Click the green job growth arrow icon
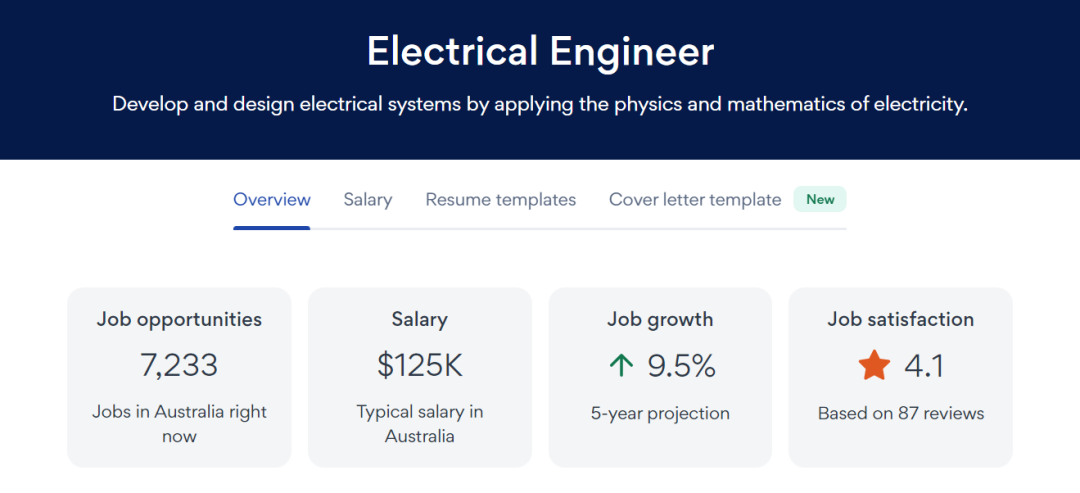1080x493 pixels. (621, 366)
